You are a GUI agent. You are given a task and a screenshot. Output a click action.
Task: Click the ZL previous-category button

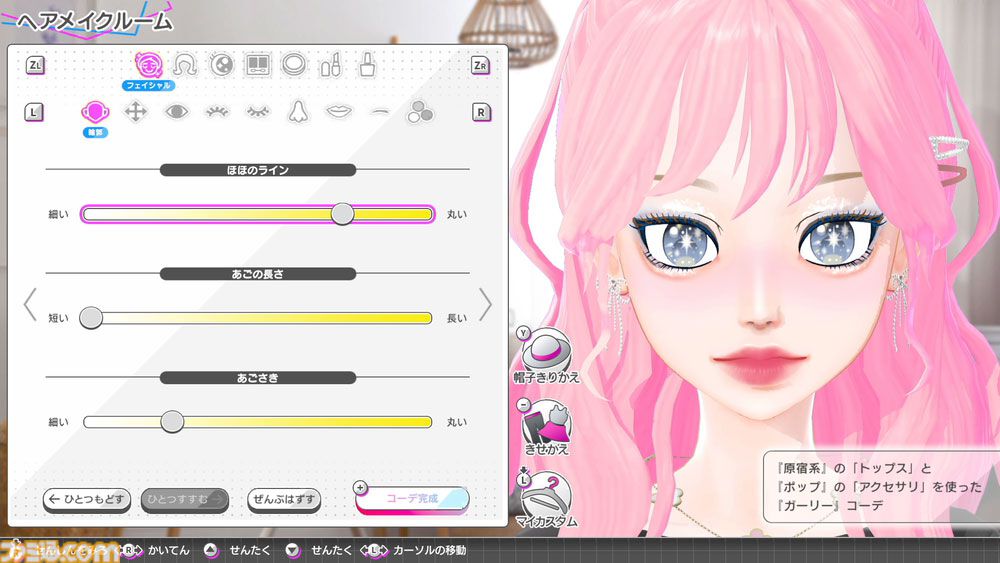pyautogui.click(x=35, y=65)
